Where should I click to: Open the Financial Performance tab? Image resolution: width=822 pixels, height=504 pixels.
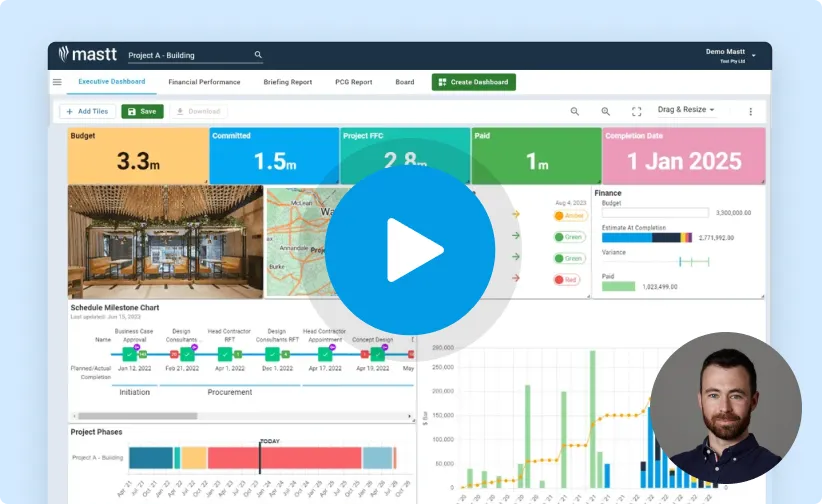[x=204, y=82]
